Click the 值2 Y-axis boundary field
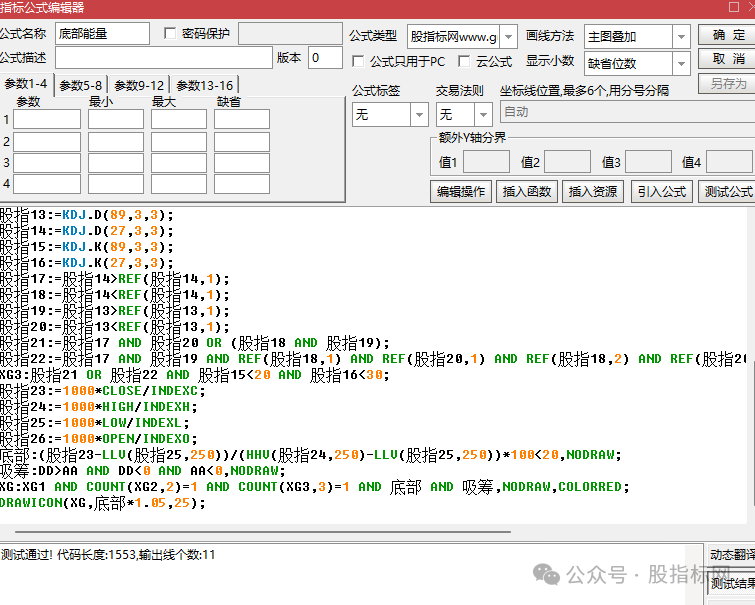Image resolution: width=755 pixels, height=605 pixels. click(567, 162)
